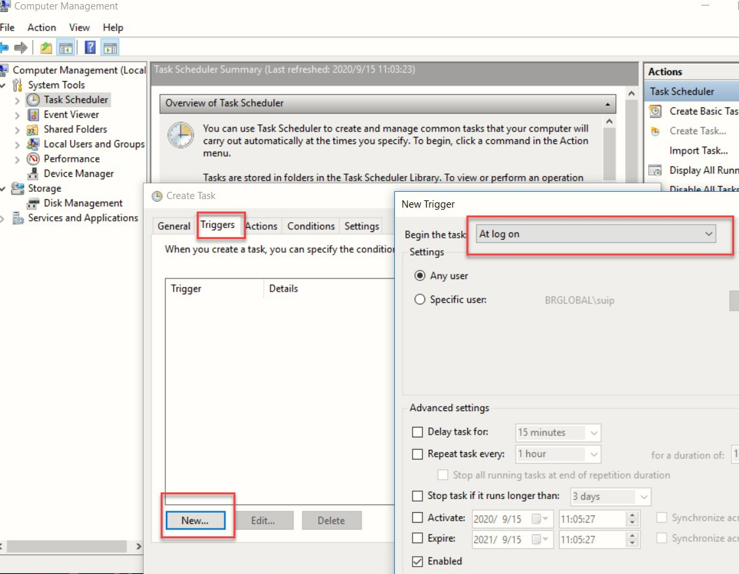Click the Event Viewer icon in tree
Viewport: 739px width, 574px height.
(33, 115)
